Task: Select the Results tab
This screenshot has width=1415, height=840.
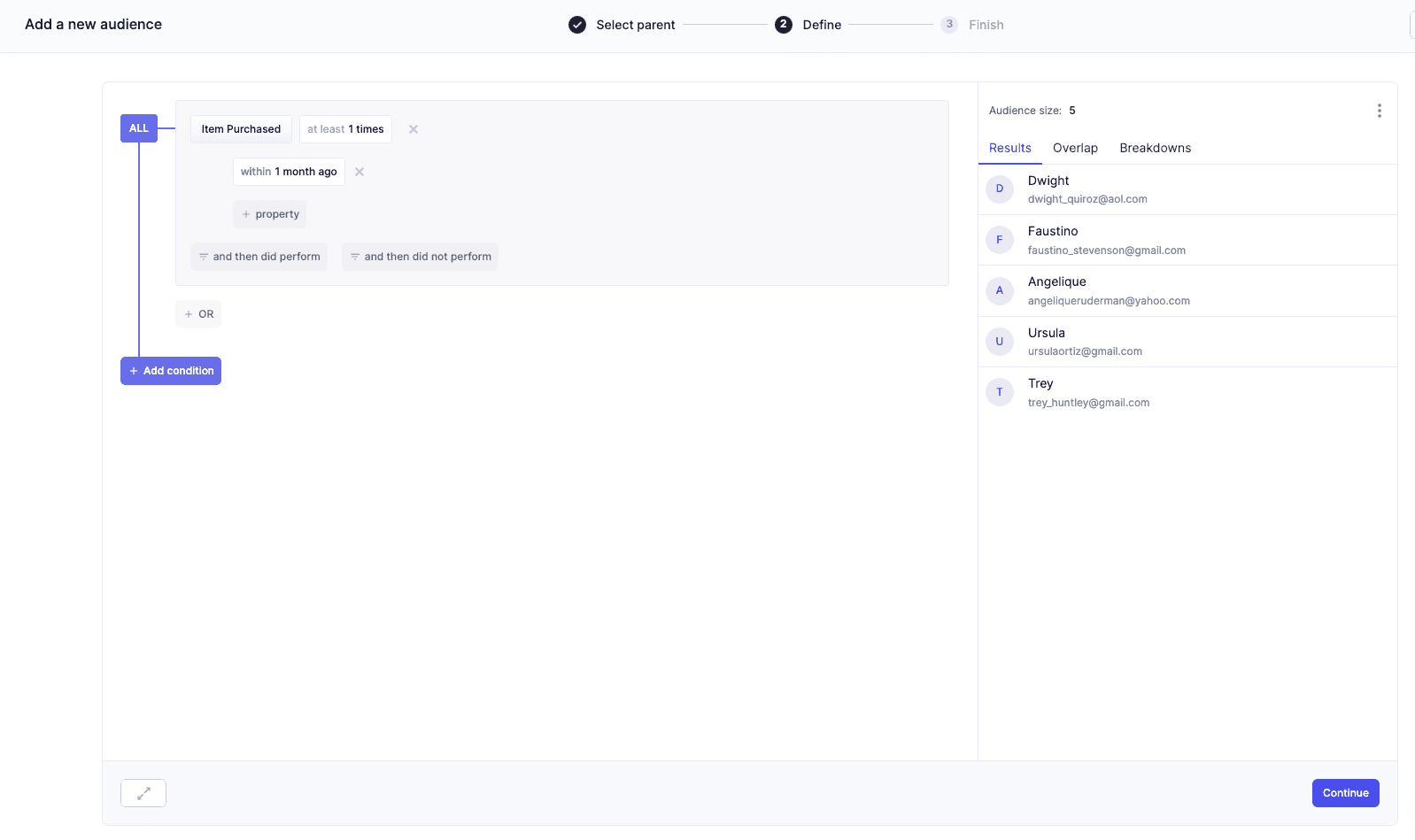Action: [1009, 148]
